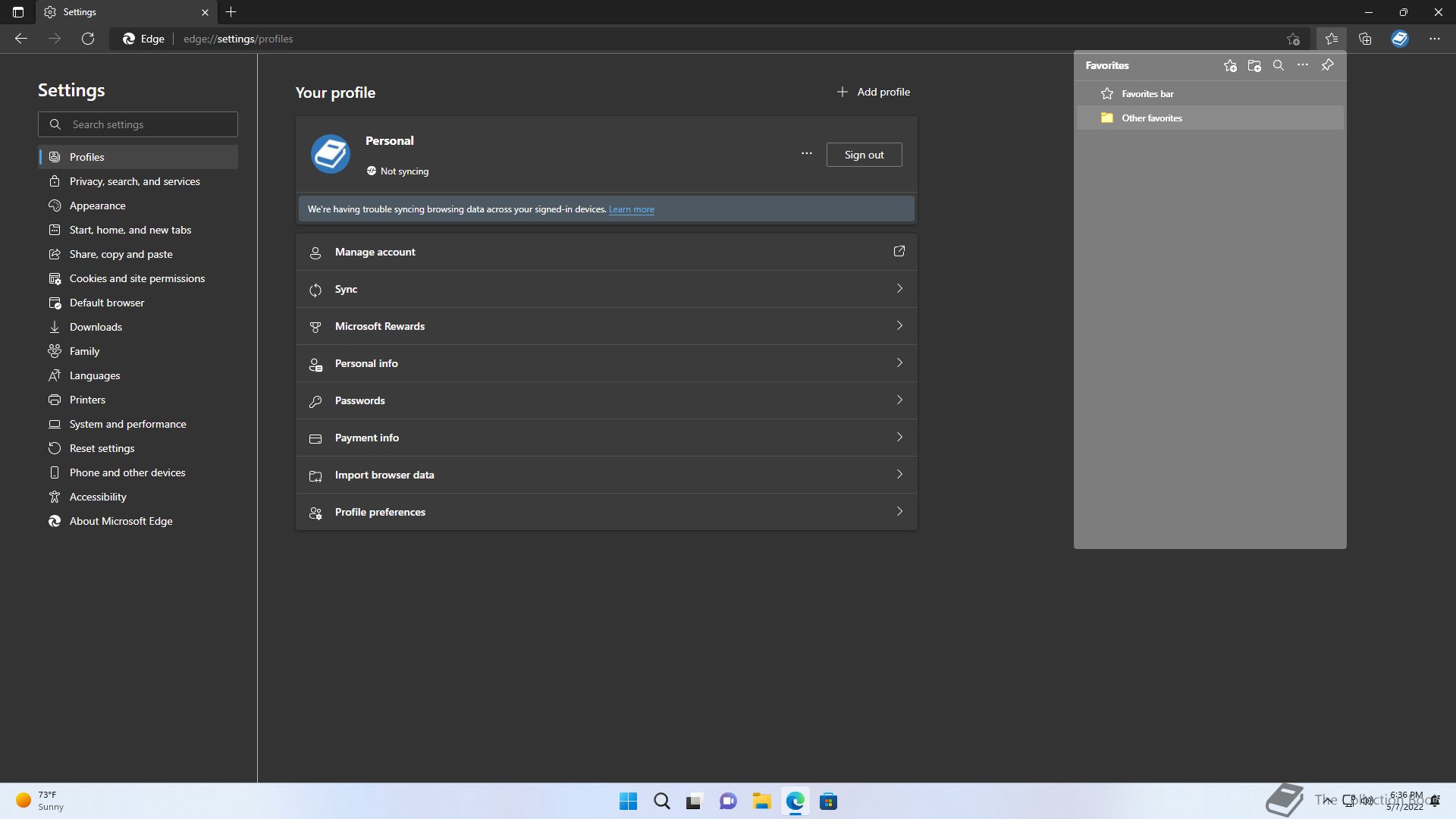Open the Collections toolbar button

point(1366,39)
